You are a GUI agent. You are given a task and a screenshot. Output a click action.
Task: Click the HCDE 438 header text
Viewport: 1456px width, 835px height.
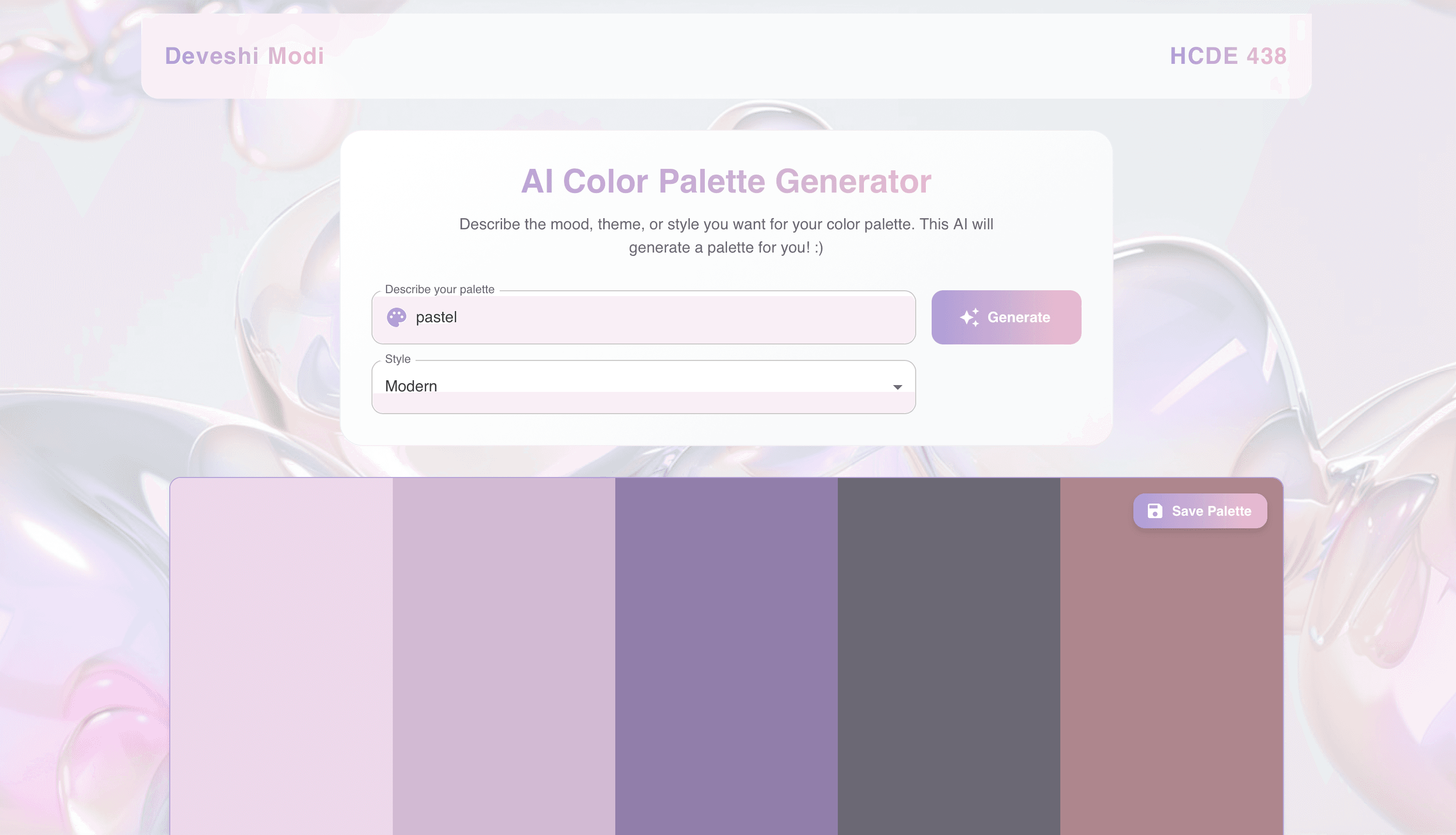point(1228,56)
